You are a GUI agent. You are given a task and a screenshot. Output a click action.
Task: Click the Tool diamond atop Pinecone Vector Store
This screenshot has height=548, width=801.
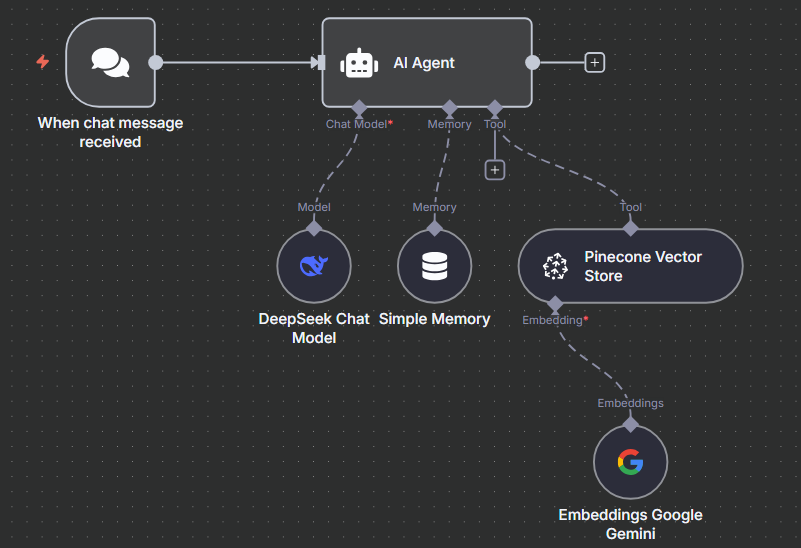630,228
